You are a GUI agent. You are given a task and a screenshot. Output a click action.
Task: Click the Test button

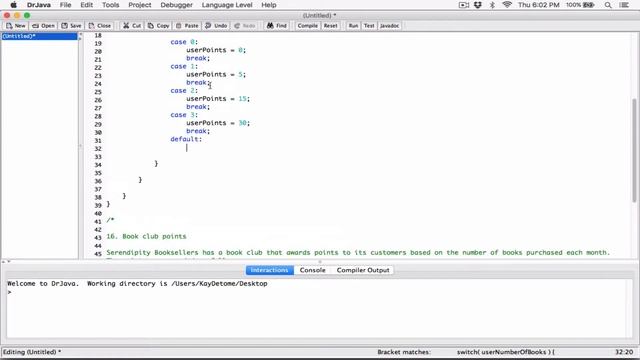[369, 26]
